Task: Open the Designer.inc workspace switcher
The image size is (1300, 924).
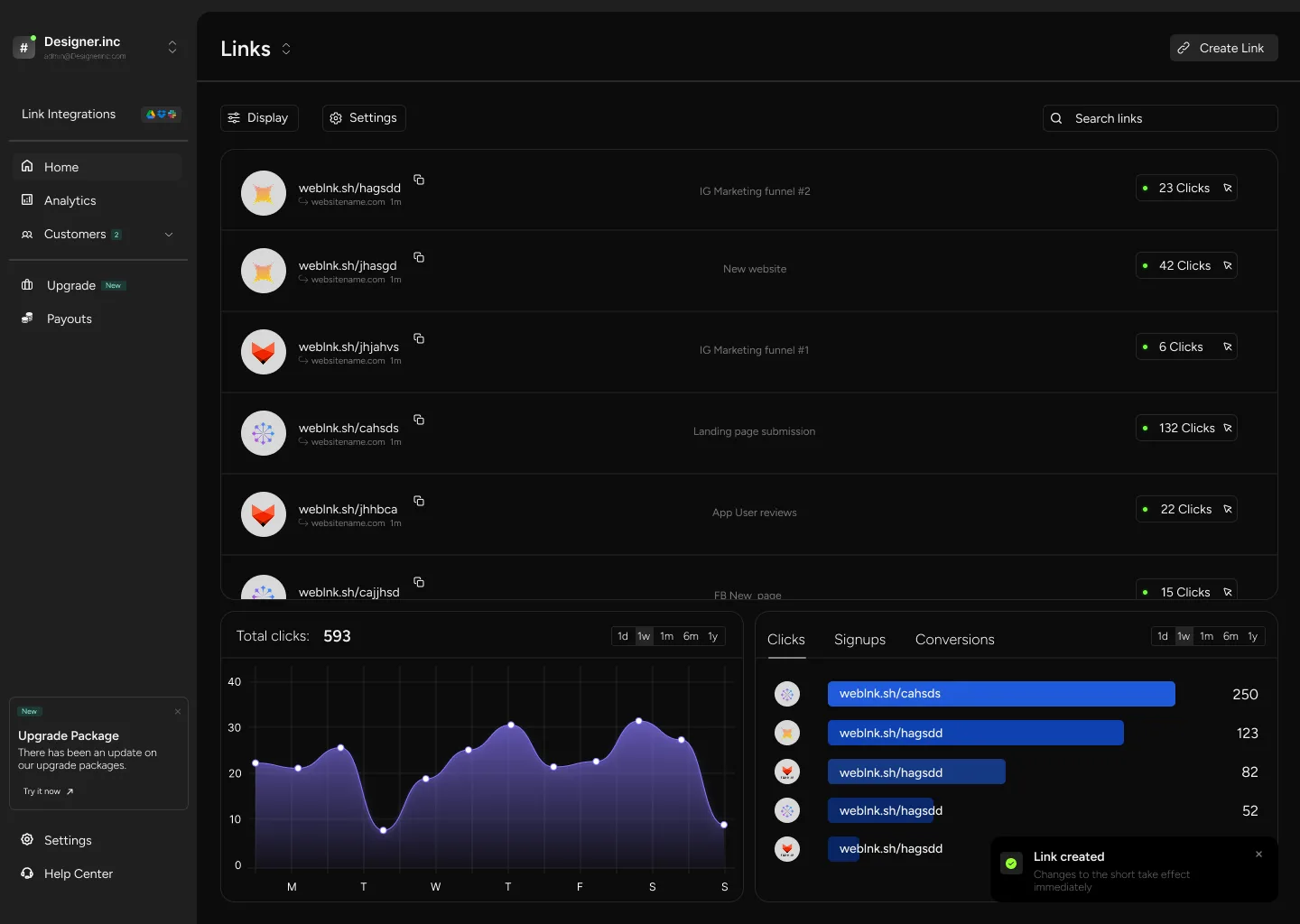Action: 172,47
